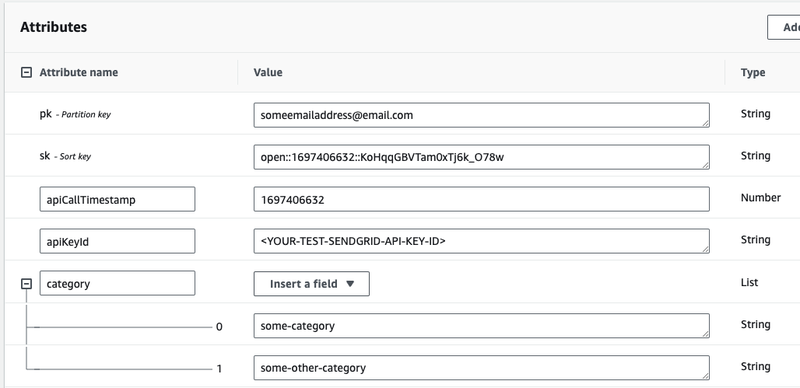The height and width of the screenshot is (388, 800).
Task: Click the Type column header
Action: (753, 73)
